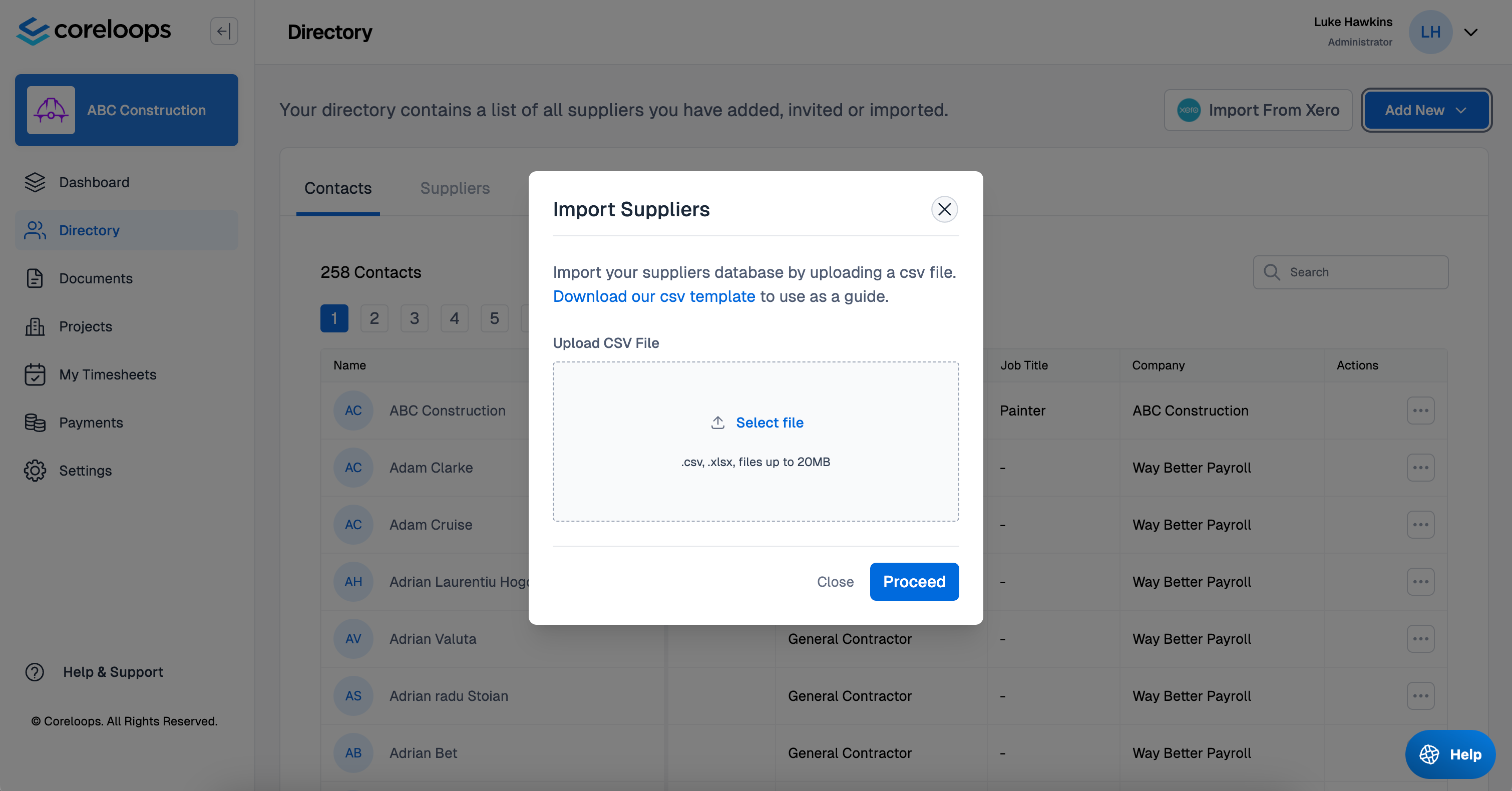Screen dimensions: 1512x791
Task: Expand the user account dropdown chevron
Action: coord(1471,32)
